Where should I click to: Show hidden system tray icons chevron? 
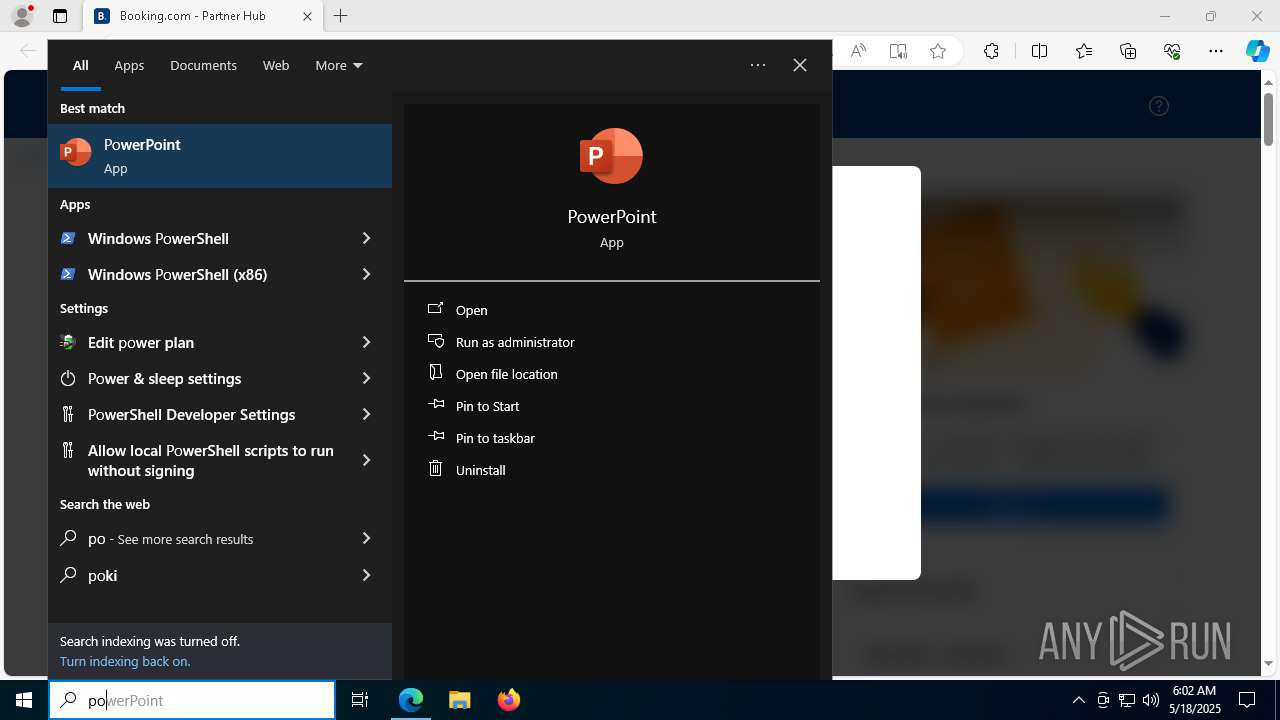(x=1078, y=700)
